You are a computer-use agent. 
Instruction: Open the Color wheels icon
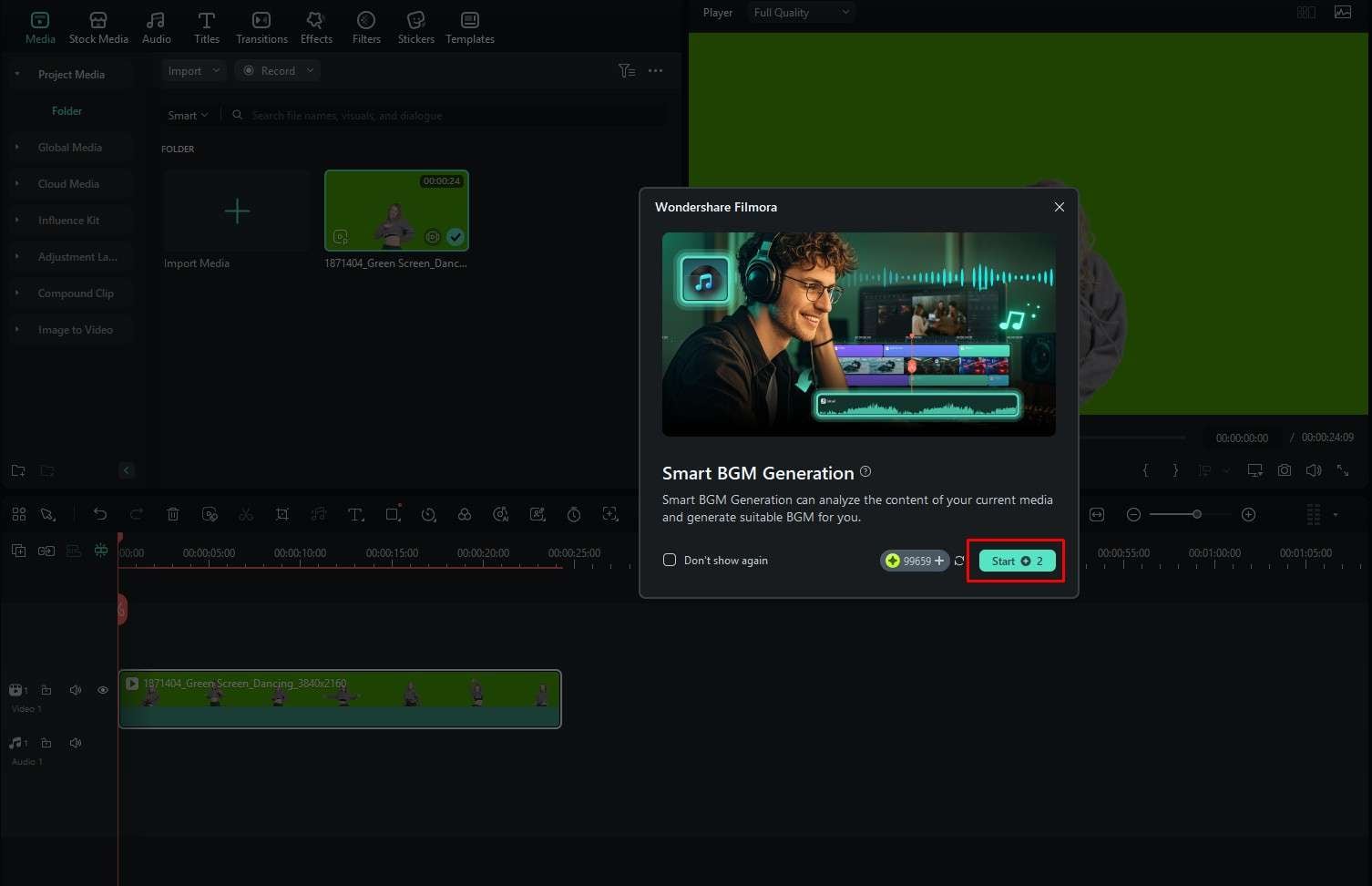(x=465, y=514)
